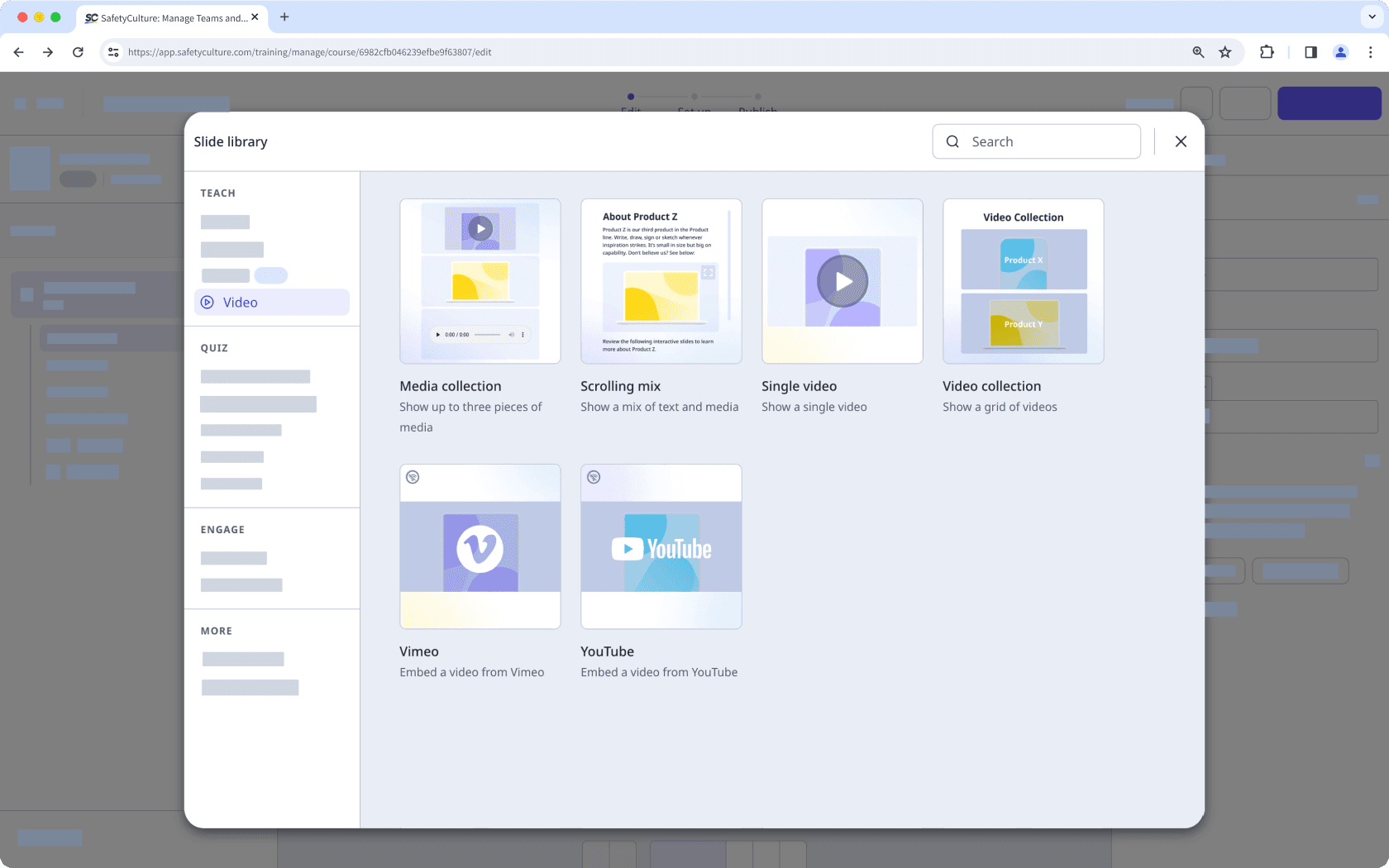
Task: Select the Vimeo embed slide
Action: (x=480, y=546)
